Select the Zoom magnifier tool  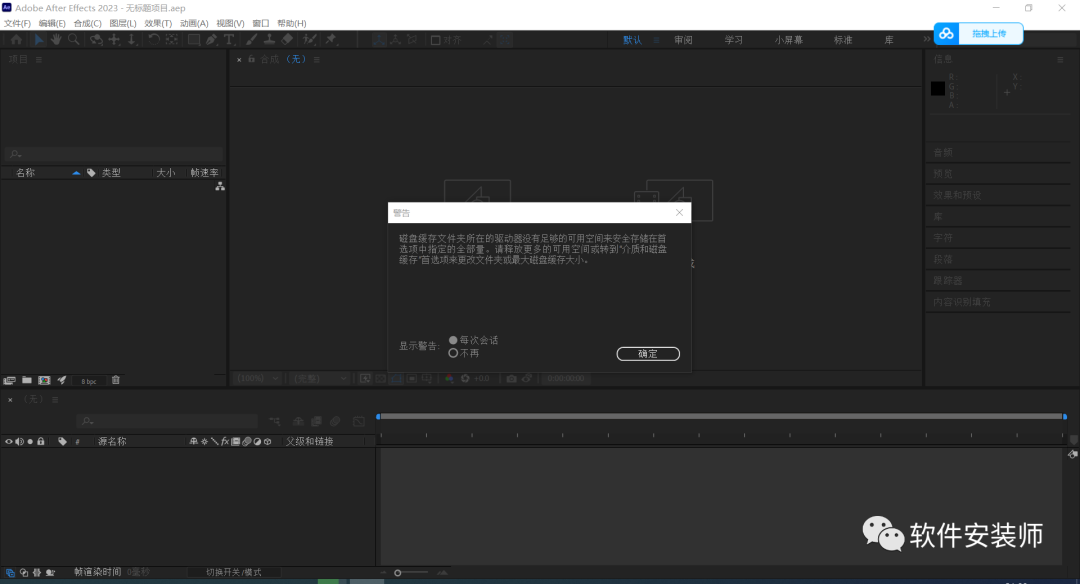[73, 40]
